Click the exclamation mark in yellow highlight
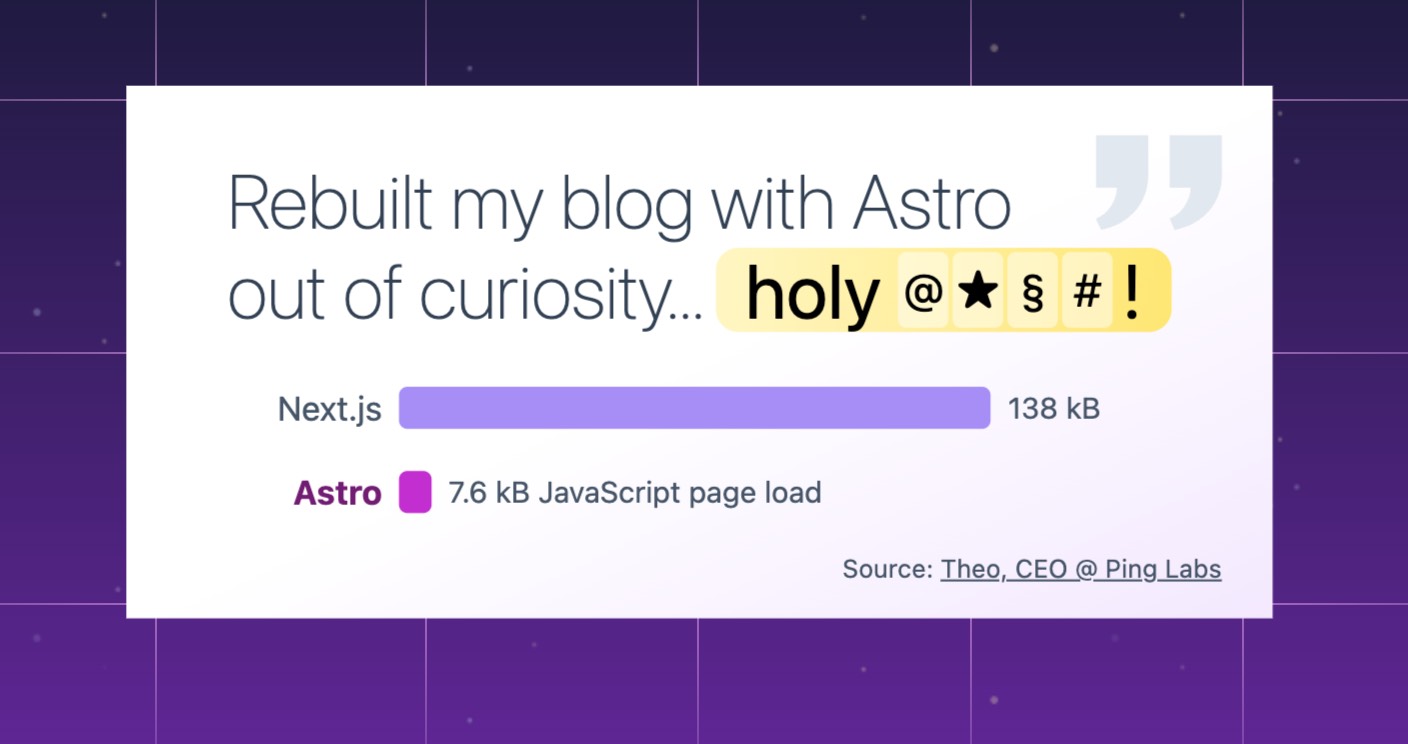 [x=1132, y=292]
